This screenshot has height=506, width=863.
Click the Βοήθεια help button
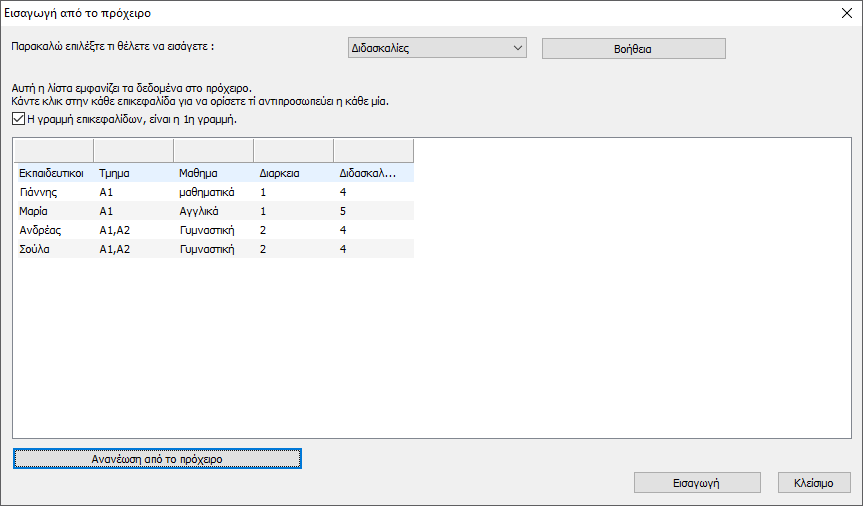pyautogui.click(x=632, y=48)
